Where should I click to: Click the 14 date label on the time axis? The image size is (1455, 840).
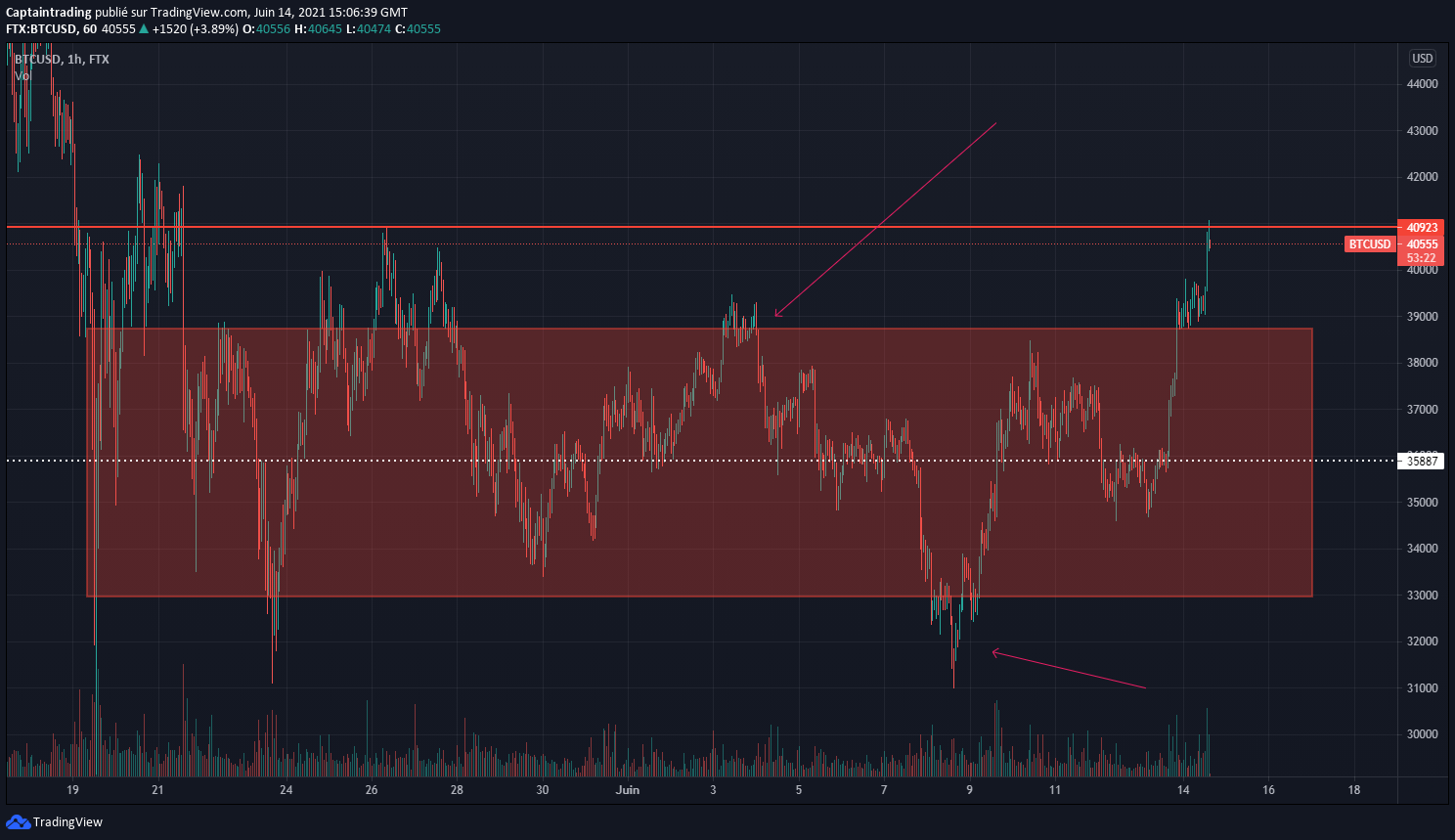coord(1183,790)
